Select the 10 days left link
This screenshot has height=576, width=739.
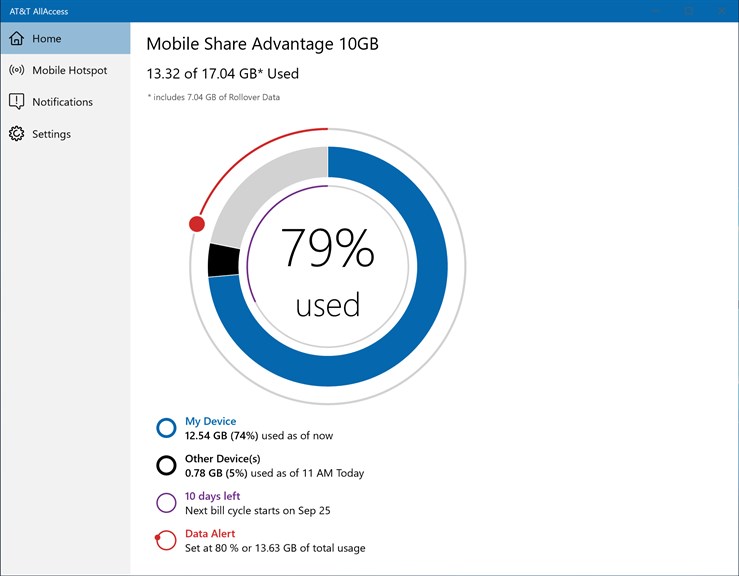coord(212,496)
